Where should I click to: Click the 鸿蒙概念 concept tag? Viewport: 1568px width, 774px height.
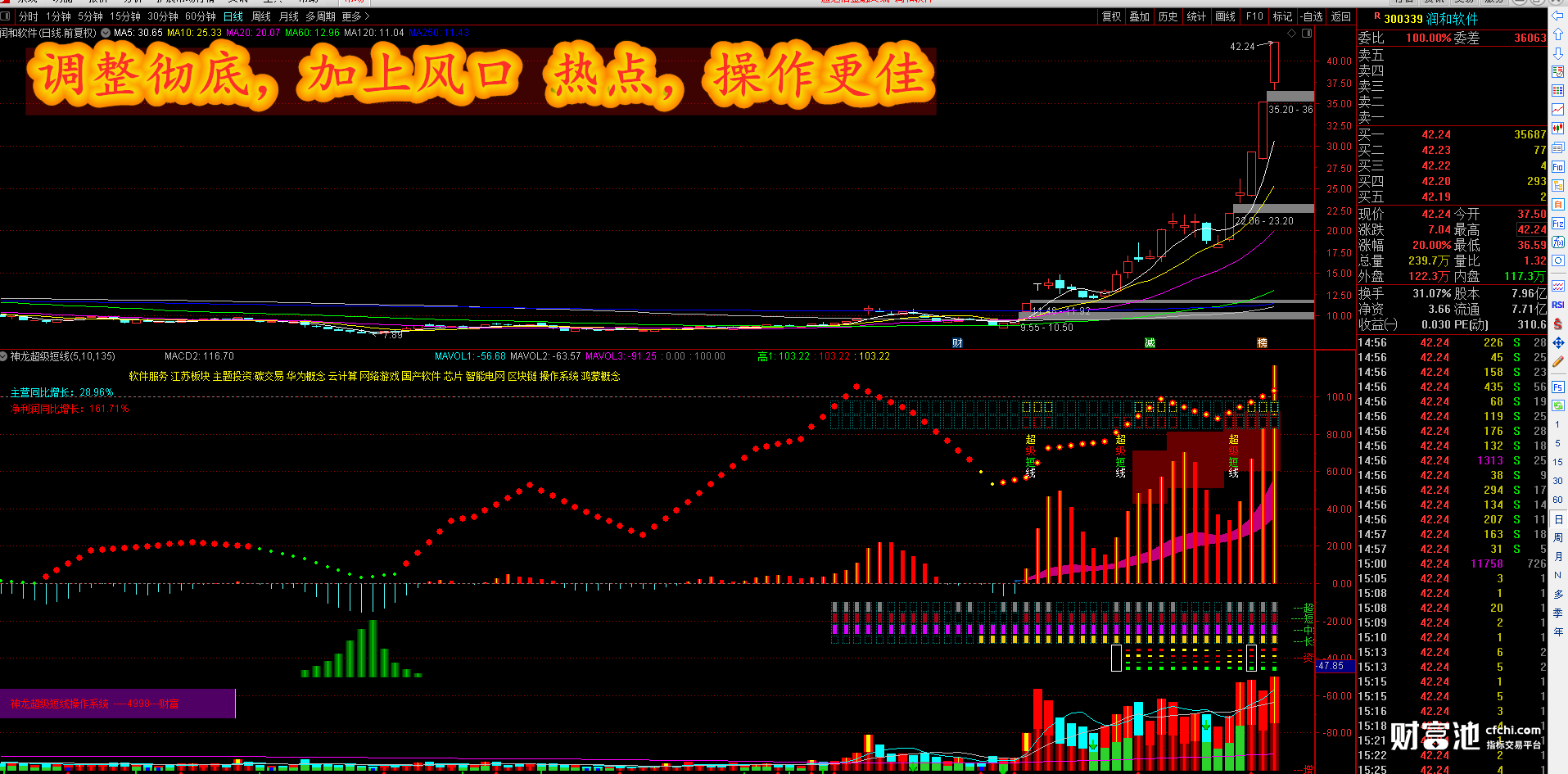(600, 376)
